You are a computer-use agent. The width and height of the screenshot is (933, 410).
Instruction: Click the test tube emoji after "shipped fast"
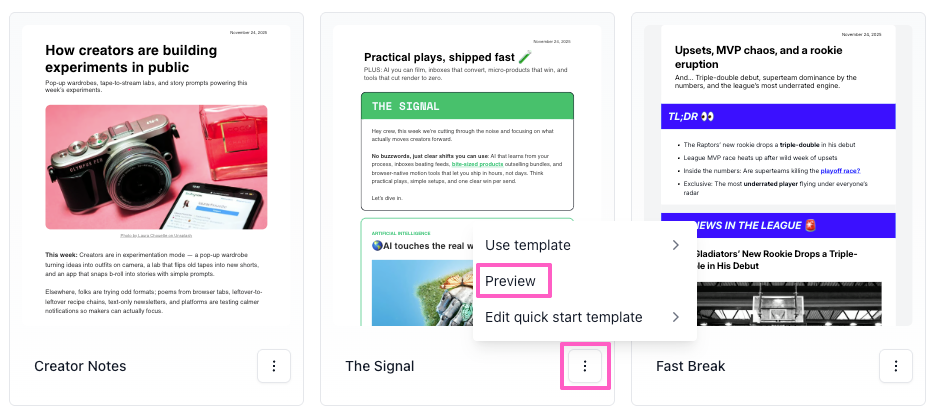coord(520,58)
